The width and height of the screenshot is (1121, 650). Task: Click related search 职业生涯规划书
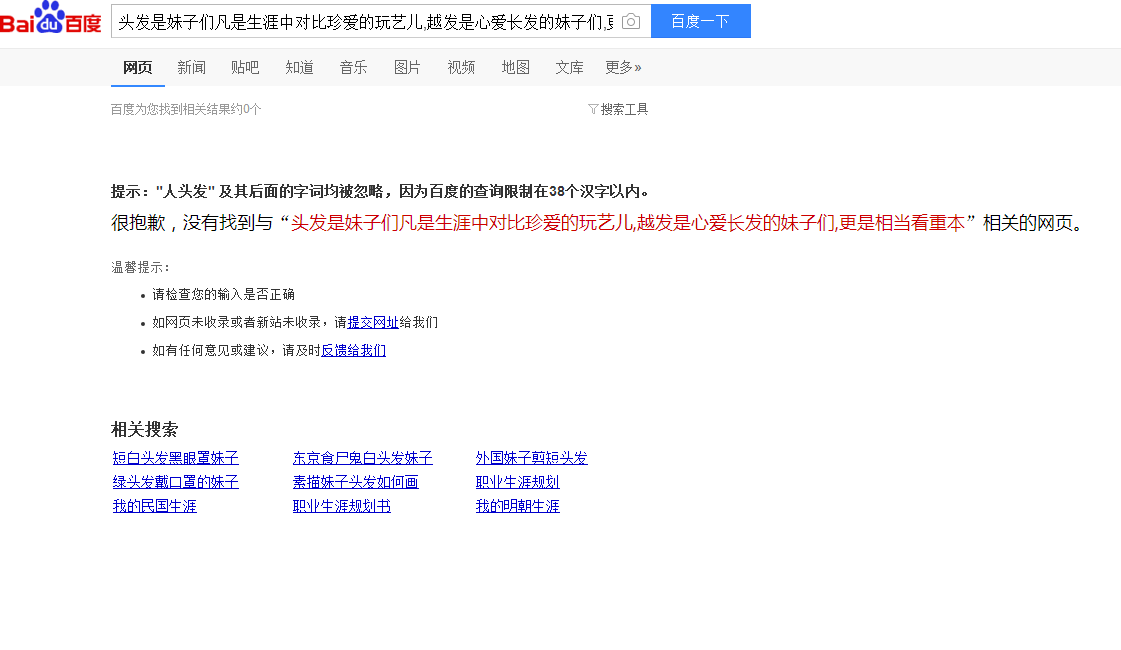tap(341, 506)
